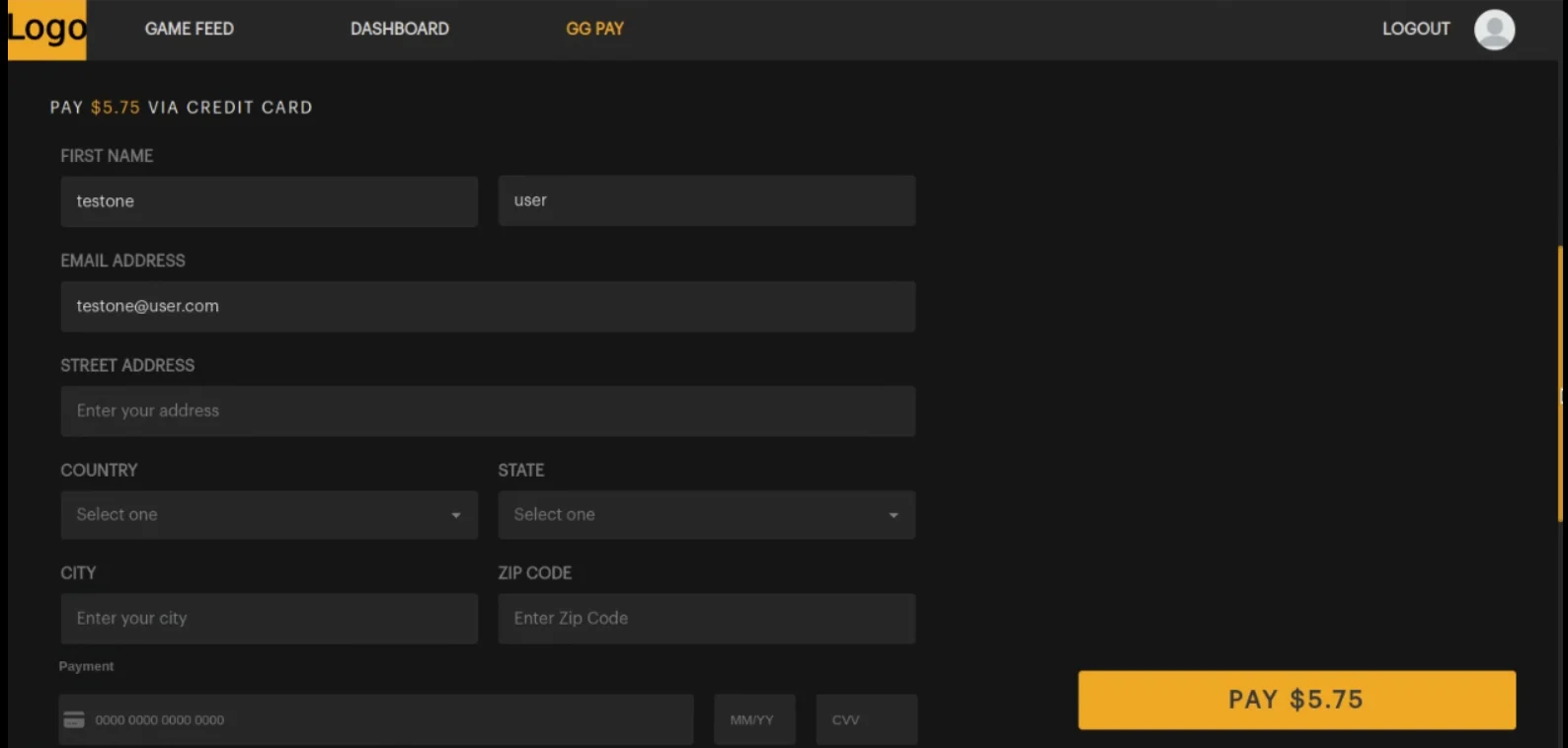Switch to the GG Pay tab
The image size is (1568, 748).
click(x=594, y=30)
